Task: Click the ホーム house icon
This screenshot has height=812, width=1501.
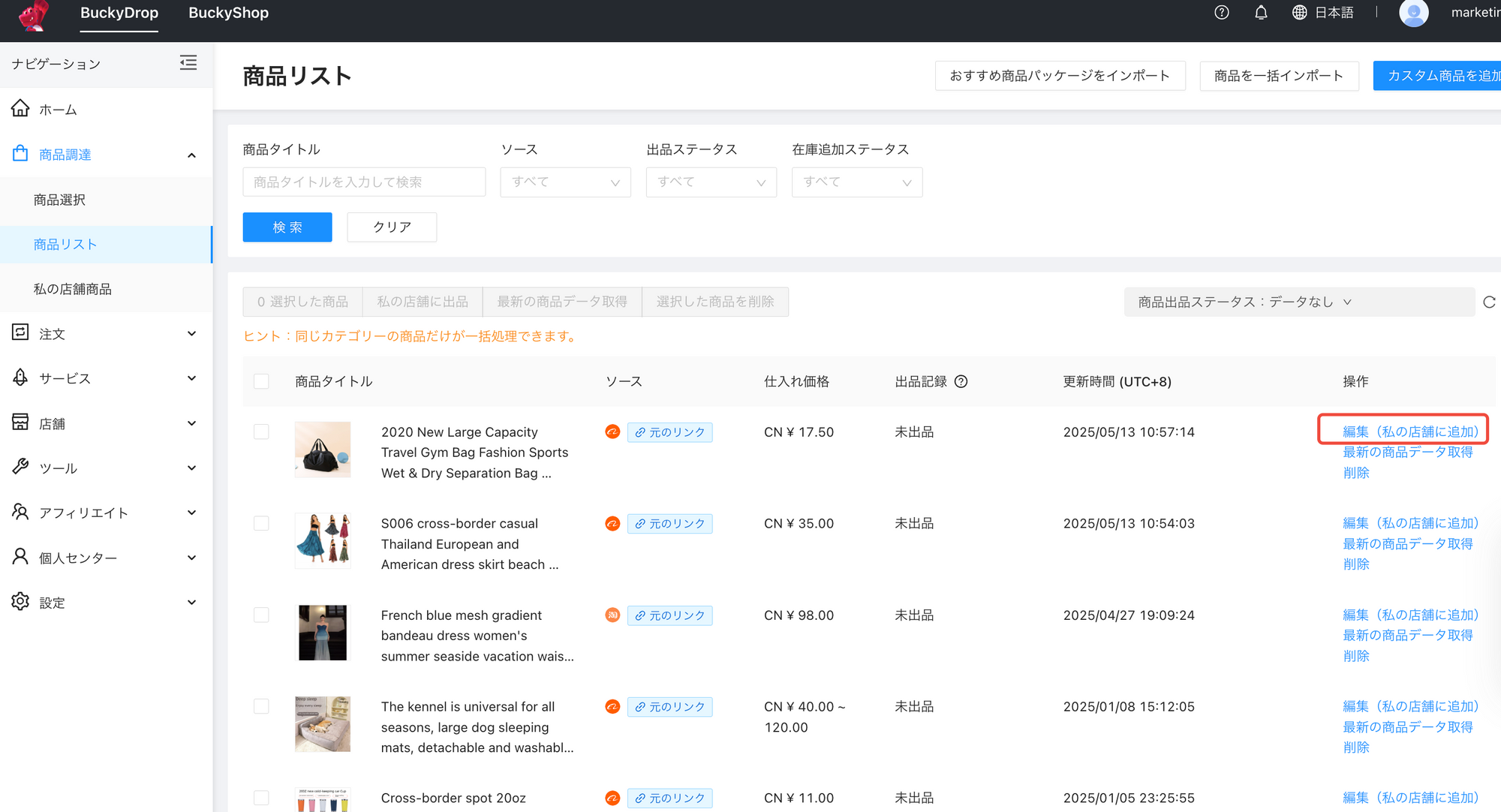Action: [20, 109]
